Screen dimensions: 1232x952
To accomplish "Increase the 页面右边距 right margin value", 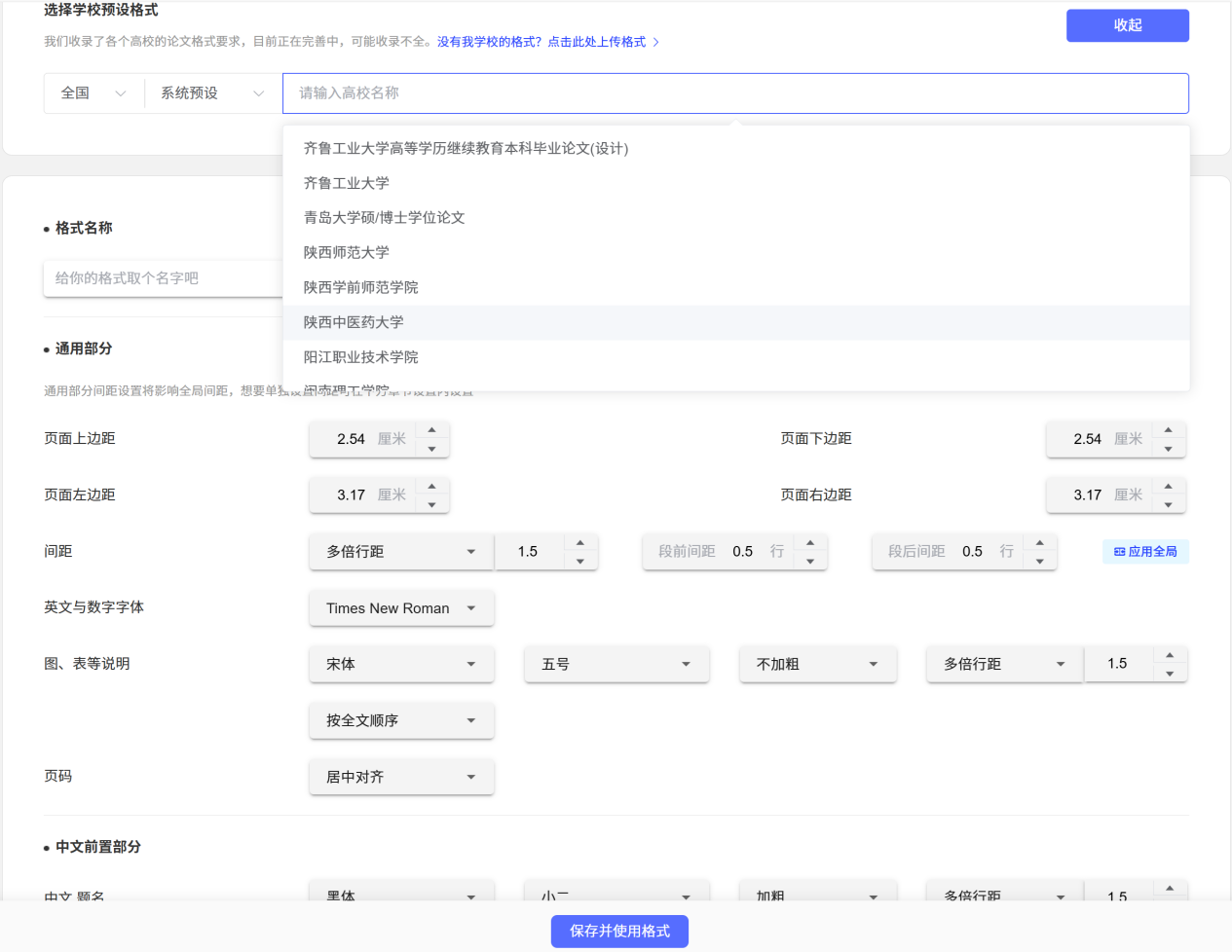I will point(1168,486).
